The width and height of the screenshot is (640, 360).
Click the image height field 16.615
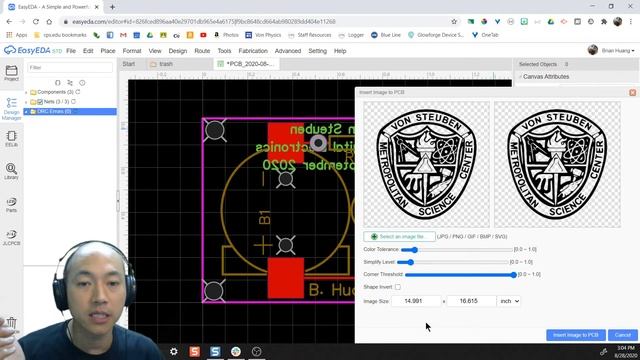coord(471,301)
